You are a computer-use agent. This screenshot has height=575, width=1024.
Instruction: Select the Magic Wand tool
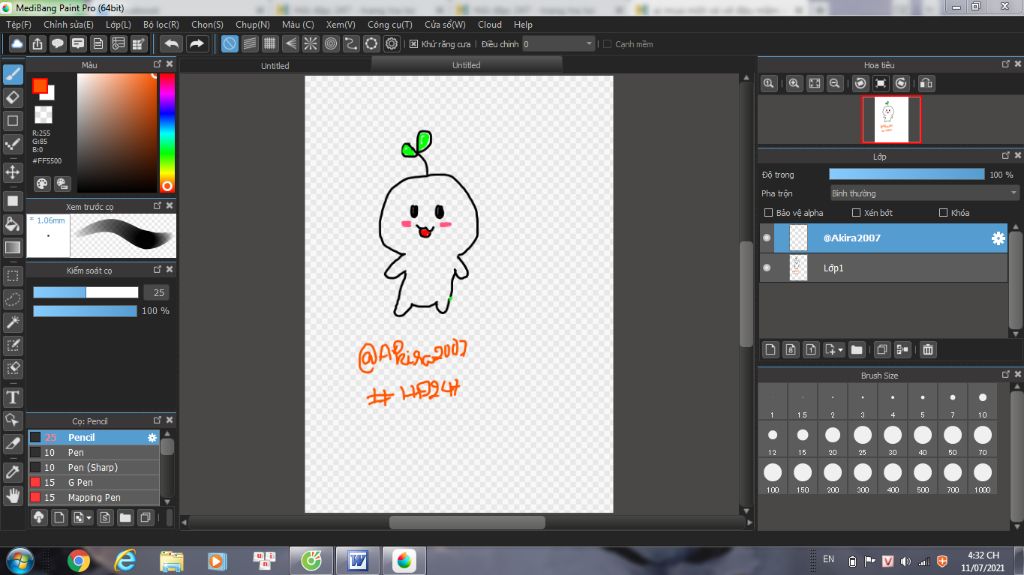point(13,321)
